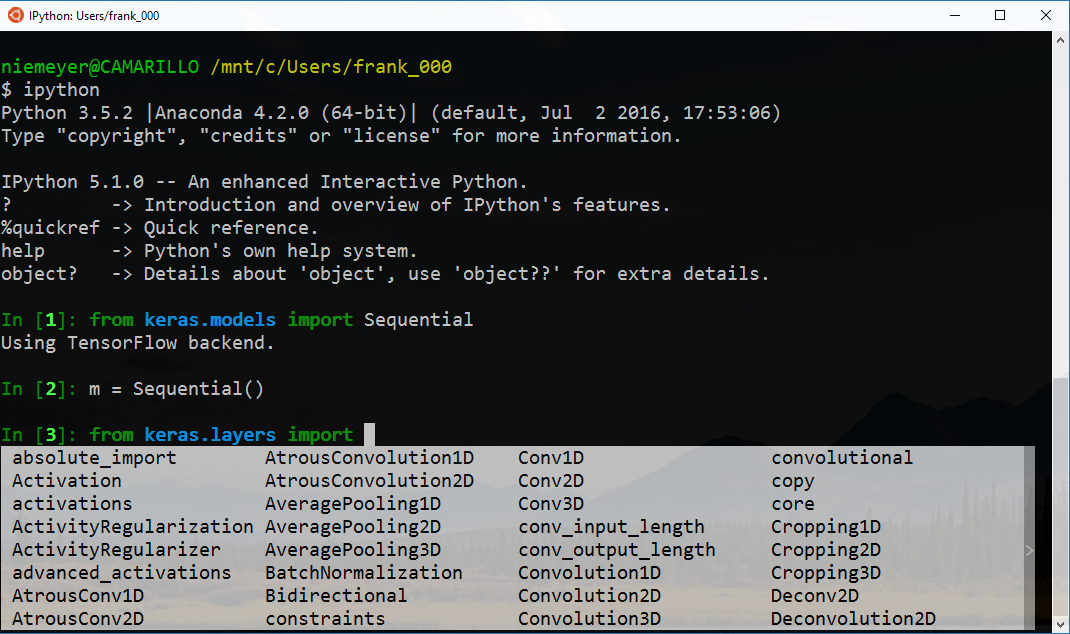Image resolution: width=1070 pixels, height=634 pixels.
Task: Click the scrollbar down arrow
Action: [1059, 623]
